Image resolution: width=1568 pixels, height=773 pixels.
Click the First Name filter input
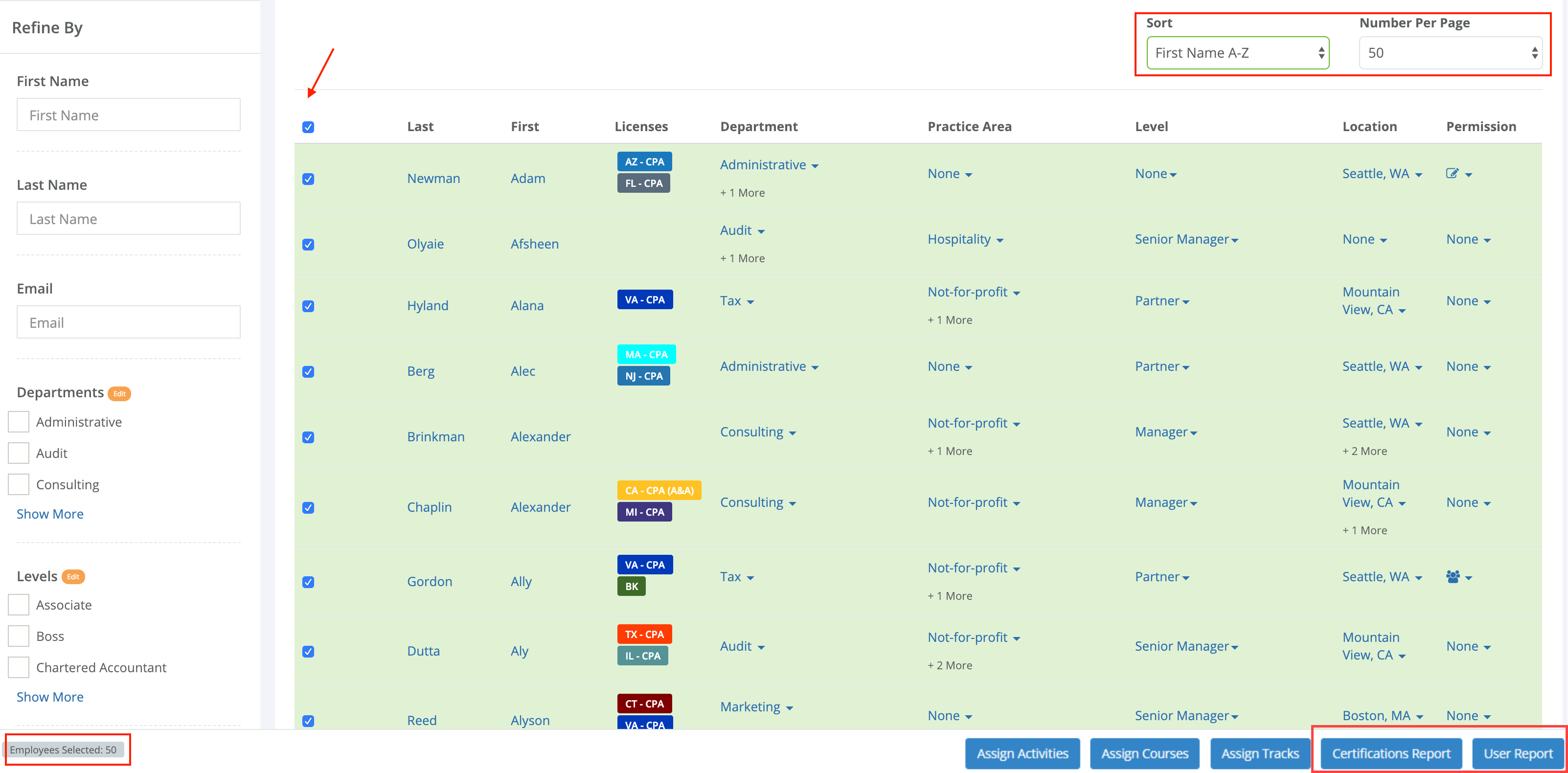[x=129, y=115]
